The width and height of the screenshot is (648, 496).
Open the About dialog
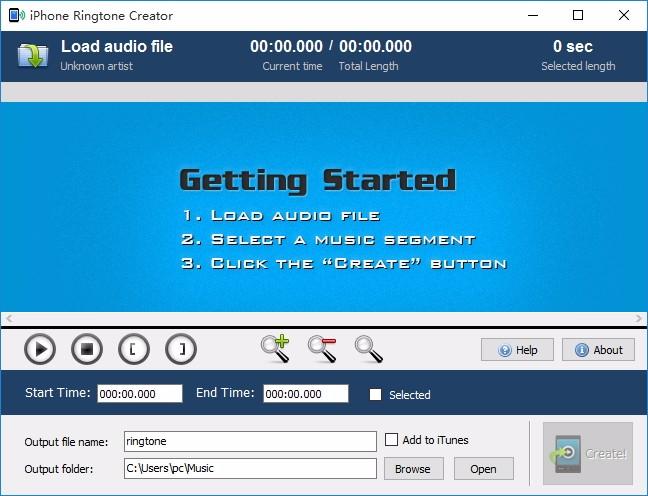[598, 350]
